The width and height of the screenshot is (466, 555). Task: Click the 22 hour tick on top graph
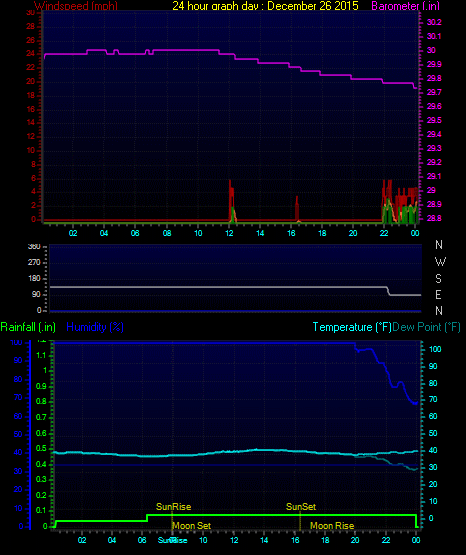(x=384, y=233)
